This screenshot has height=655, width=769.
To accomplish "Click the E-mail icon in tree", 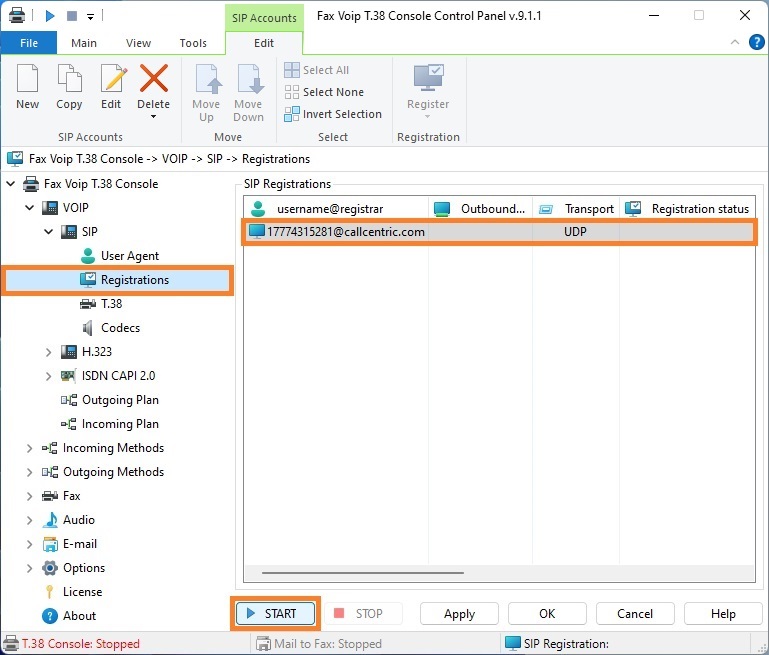I will point(50,544).
